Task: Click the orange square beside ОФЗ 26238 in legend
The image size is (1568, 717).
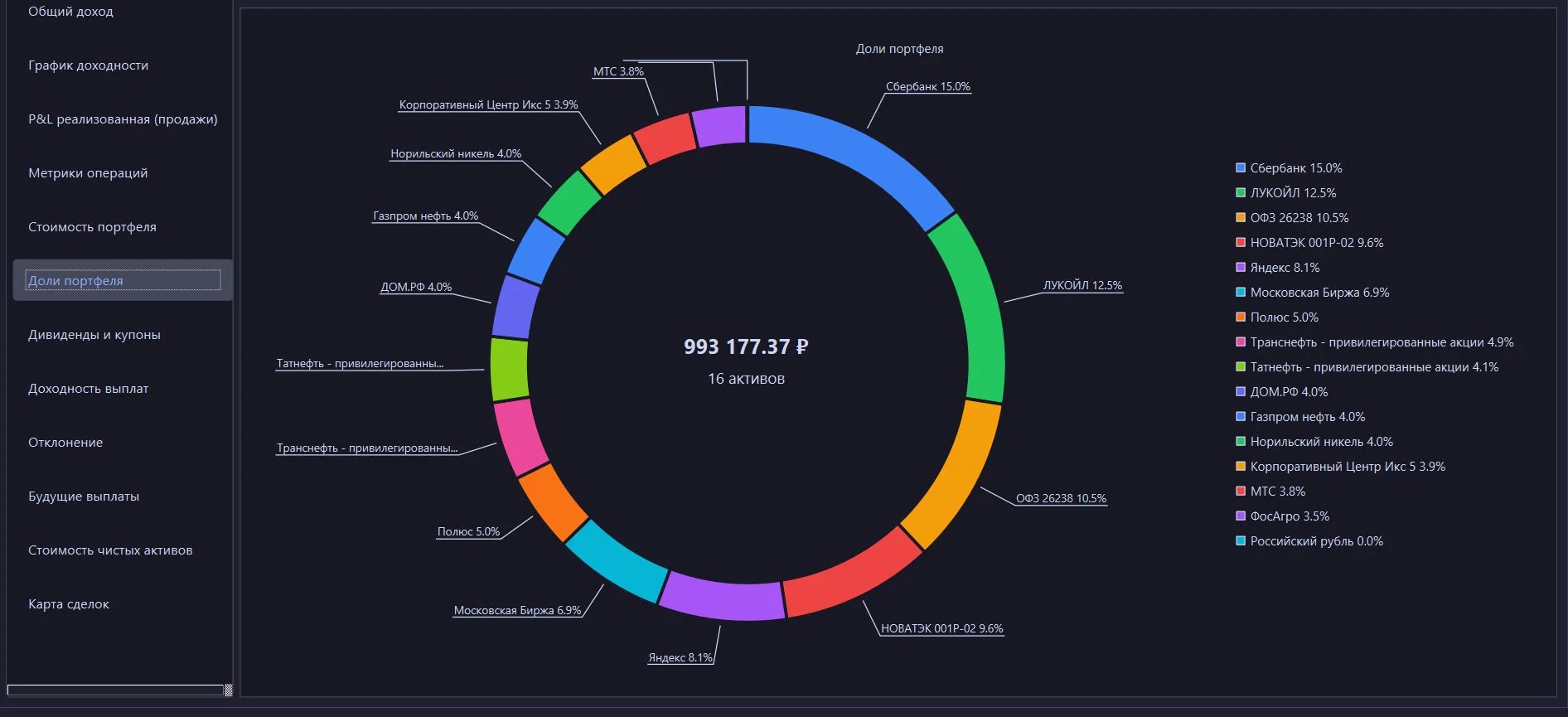Action: [x=1241, y=218]
